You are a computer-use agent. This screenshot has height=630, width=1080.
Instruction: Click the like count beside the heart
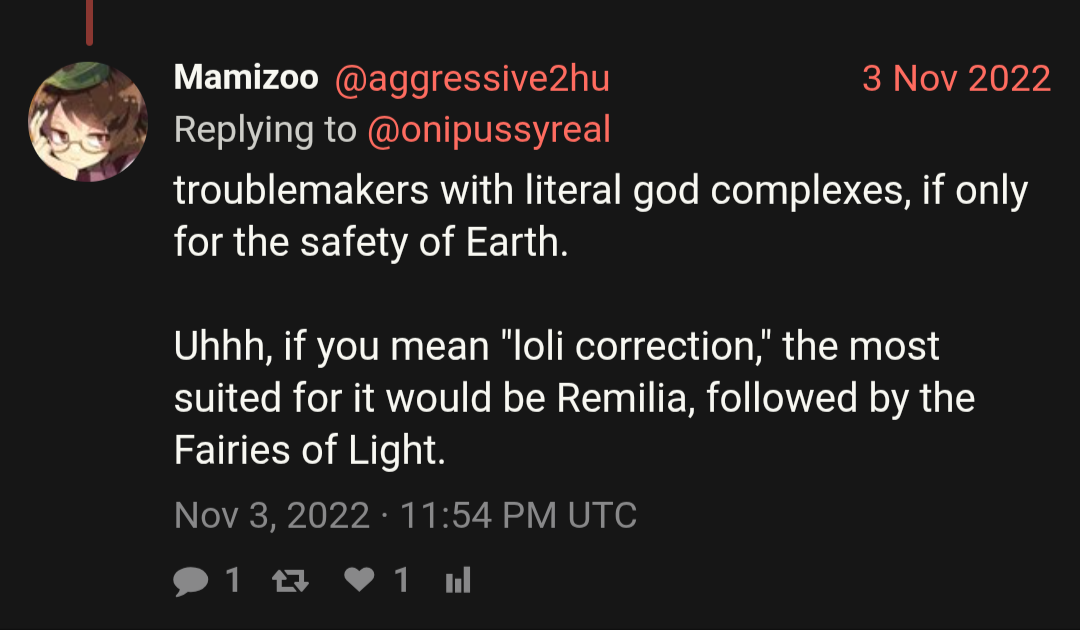coord(401,580)
